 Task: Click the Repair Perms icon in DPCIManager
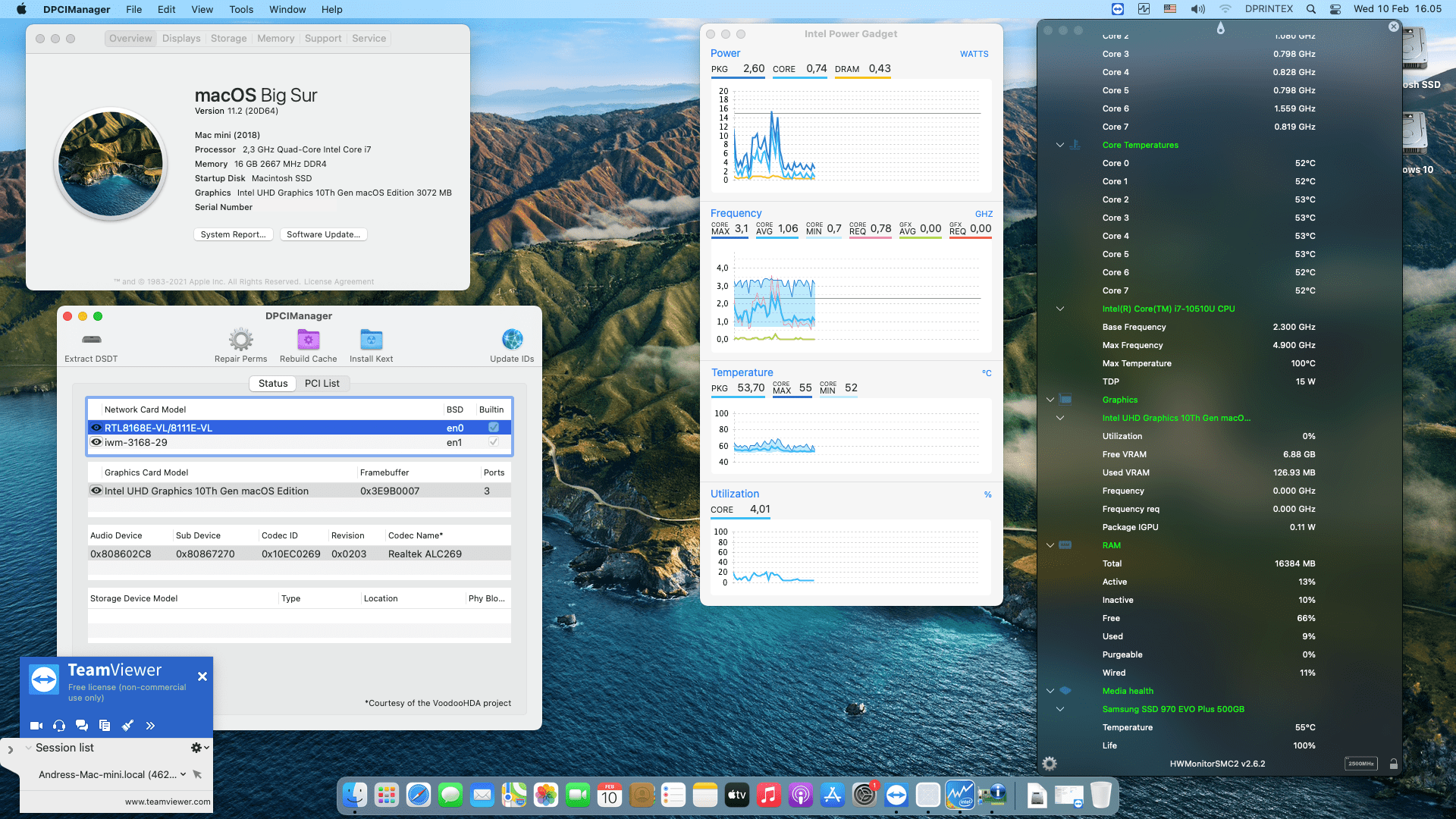point(240,339)
